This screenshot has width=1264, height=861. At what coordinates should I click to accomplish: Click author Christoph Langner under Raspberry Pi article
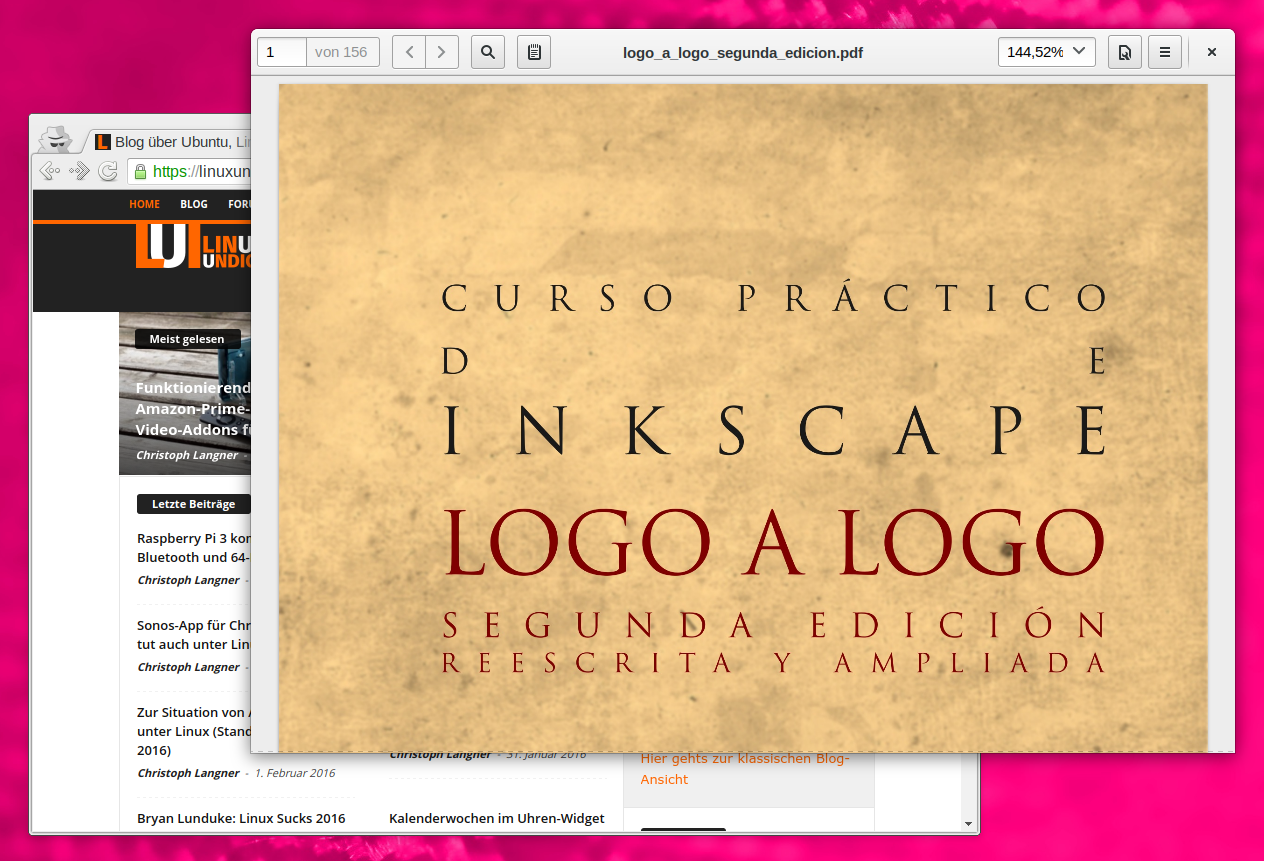(188, 580)
